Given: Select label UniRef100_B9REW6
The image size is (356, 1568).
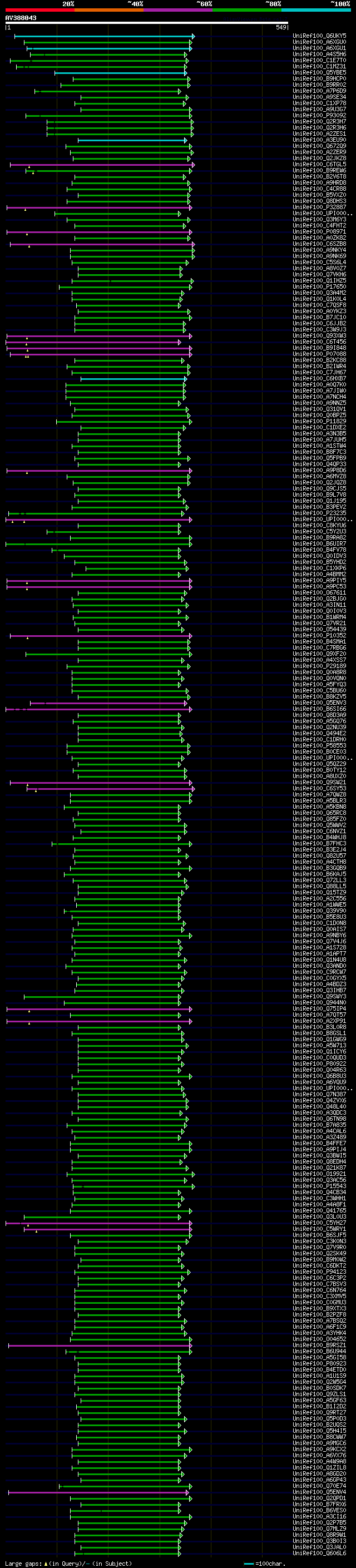Looking at the screenshot, I should tap(319, 170).
